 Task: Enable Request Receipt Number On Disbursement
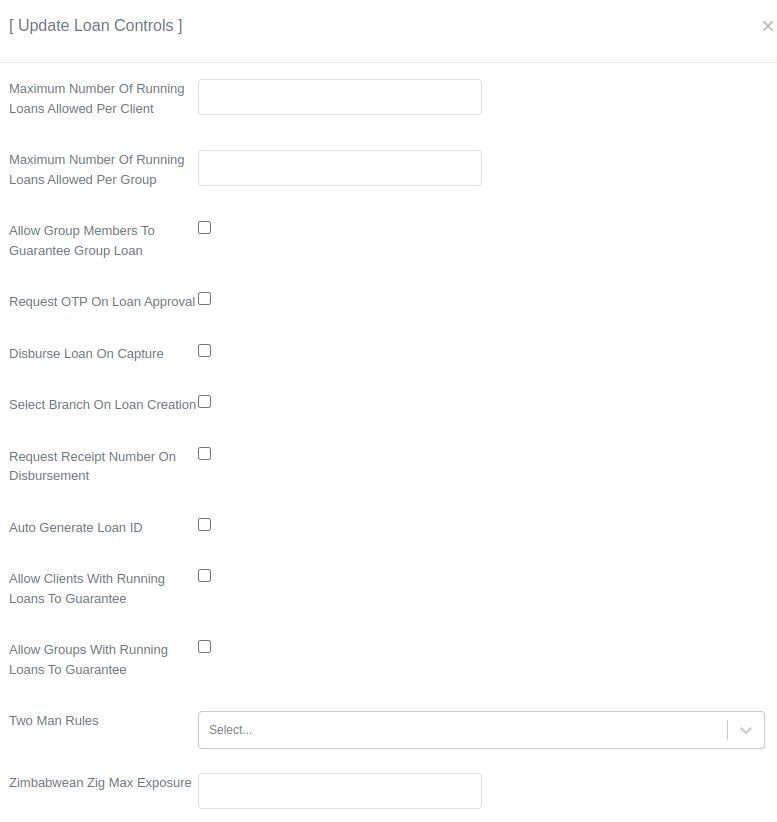tap(204, 454)
